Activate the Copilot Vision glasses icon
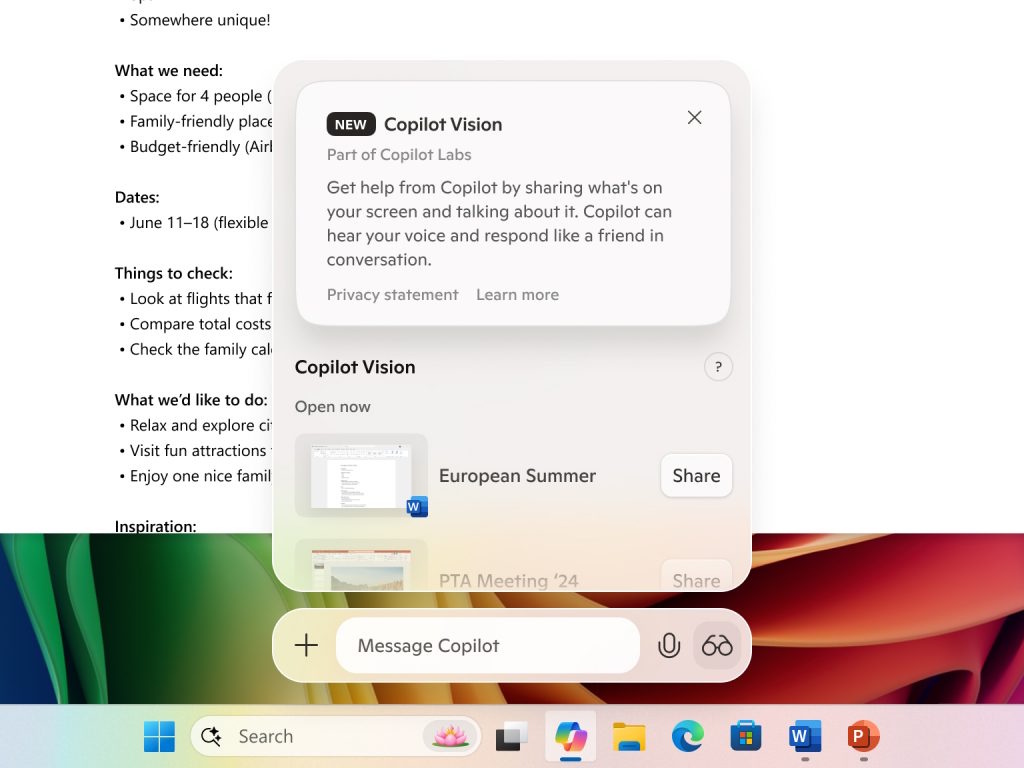This screenshot has height=768, width=1024. 716,645
